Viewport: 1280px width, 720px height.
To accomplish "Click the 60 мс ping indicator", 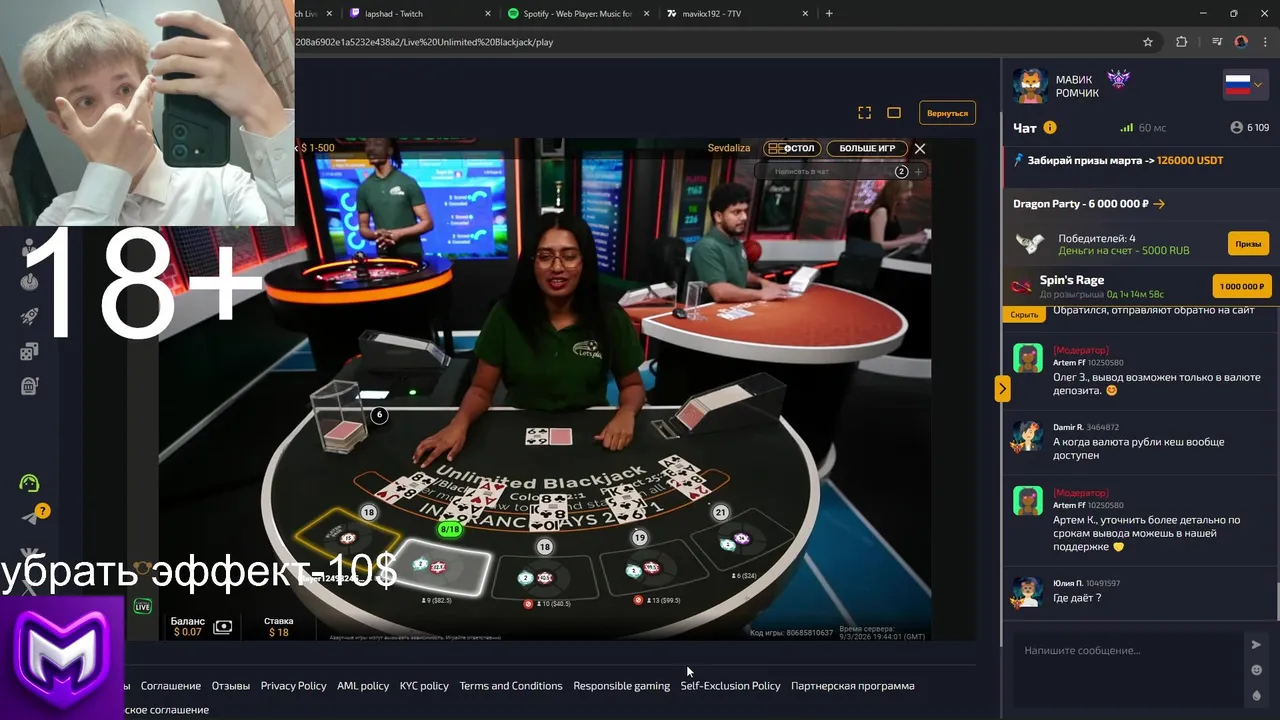I will pos(1143,128).
